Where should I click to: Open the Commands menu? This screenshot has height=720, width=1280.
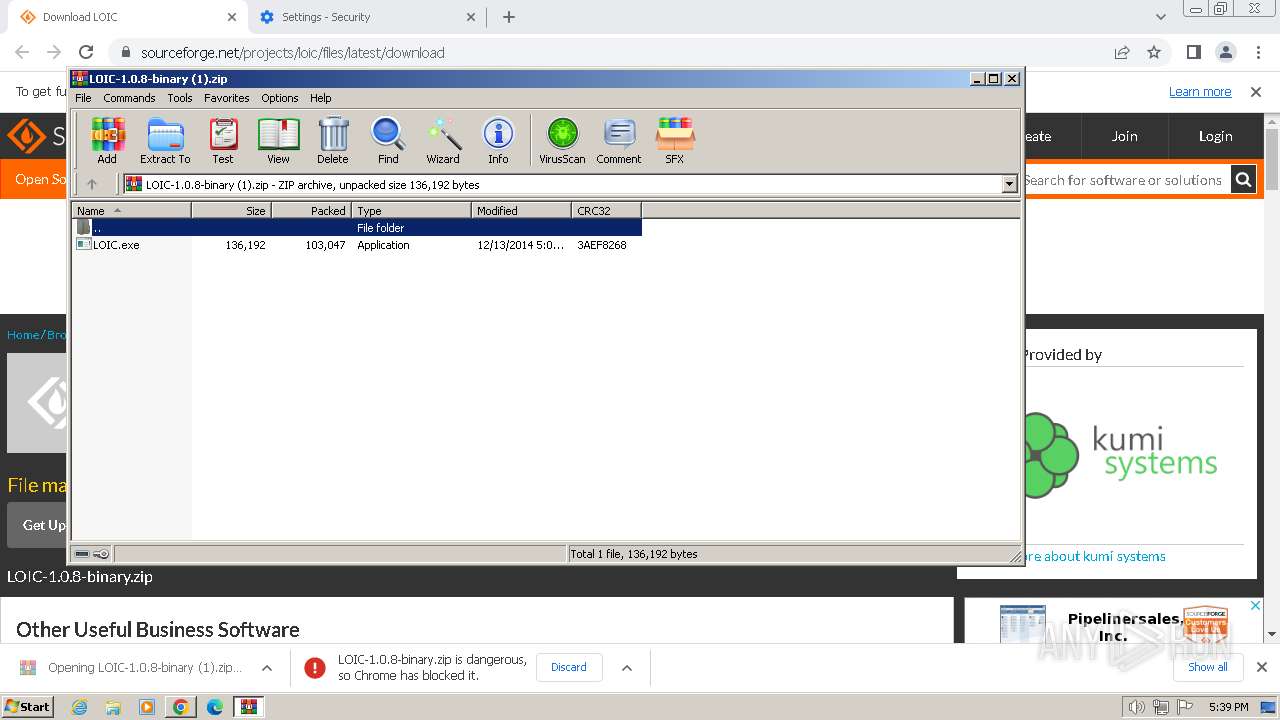pos(129,98)
